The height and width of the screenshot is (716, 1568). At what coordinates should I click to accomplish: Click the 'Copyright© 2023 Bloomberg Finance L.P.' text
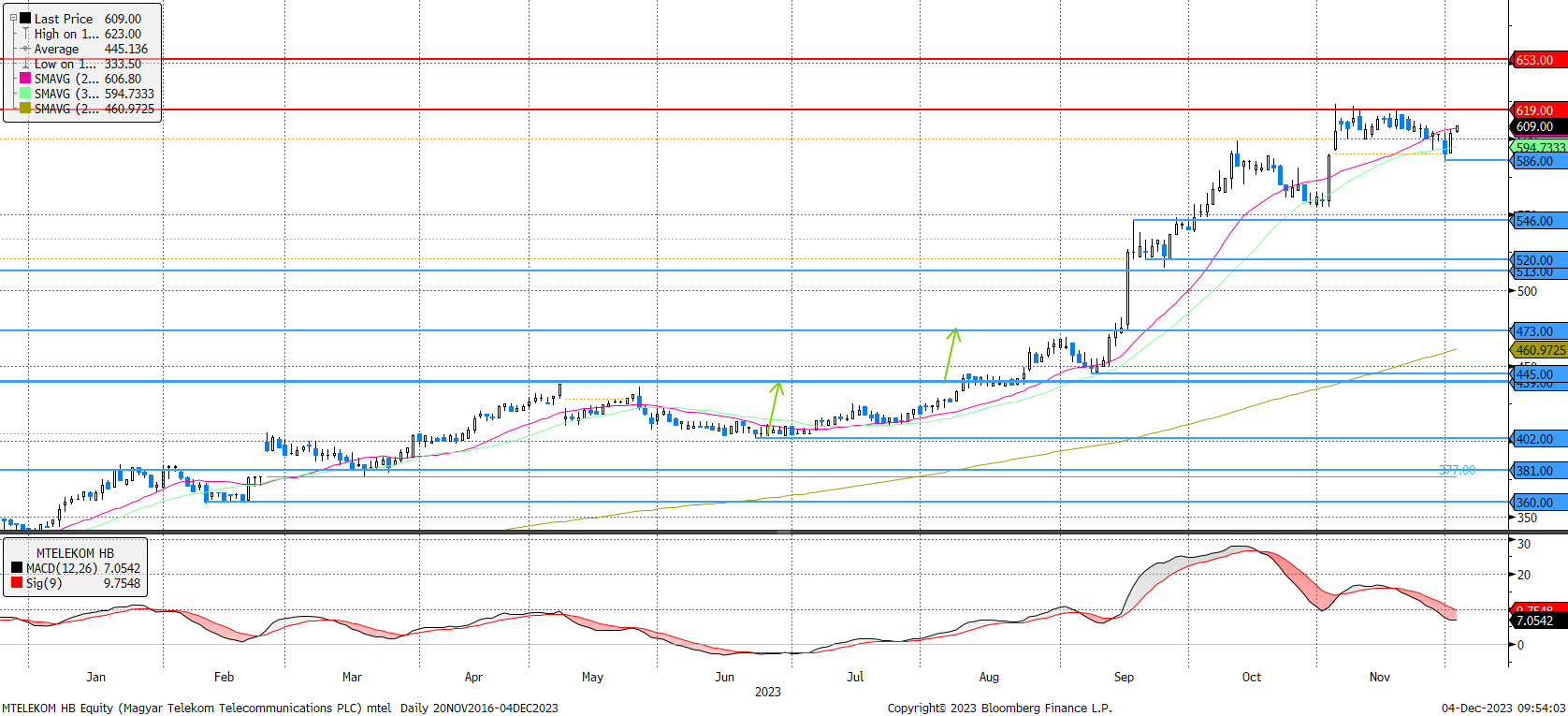point(999,708)
